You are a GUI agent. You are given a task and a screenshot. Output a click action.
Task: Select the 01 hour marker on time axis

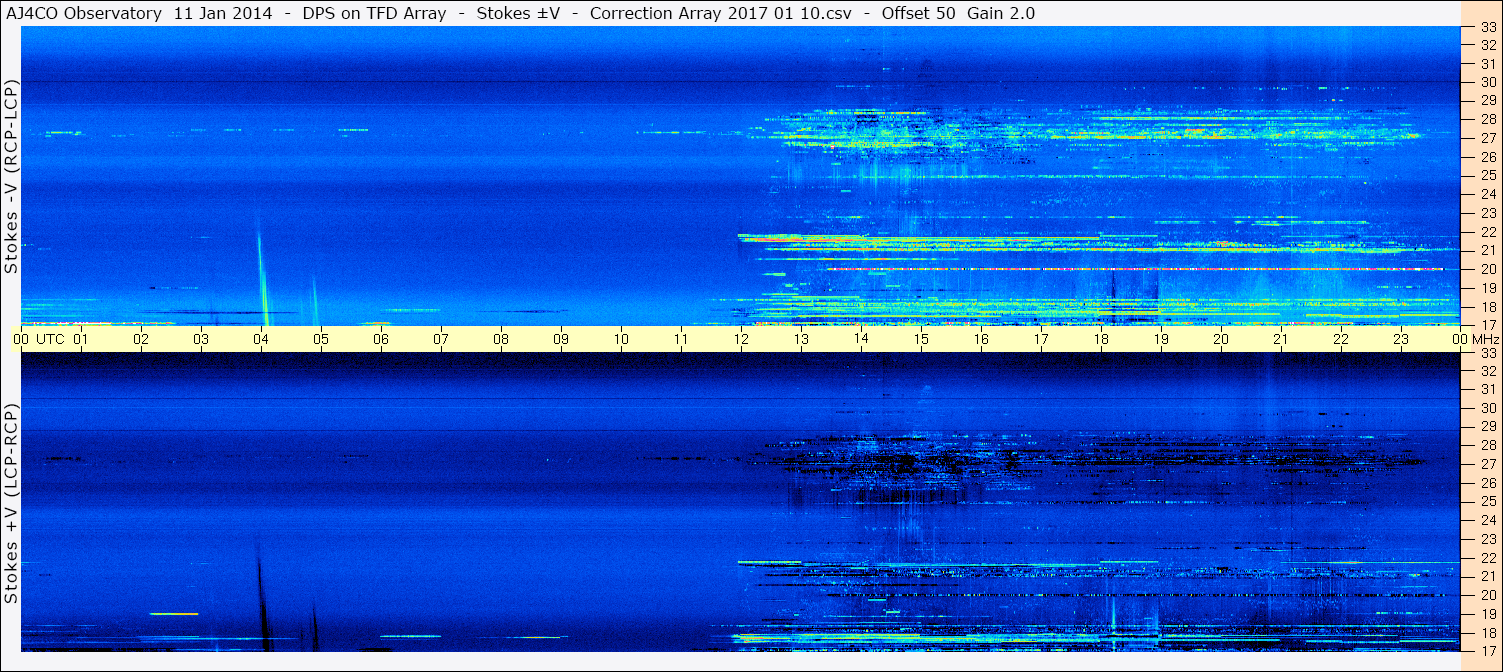[x=81, y=339]
